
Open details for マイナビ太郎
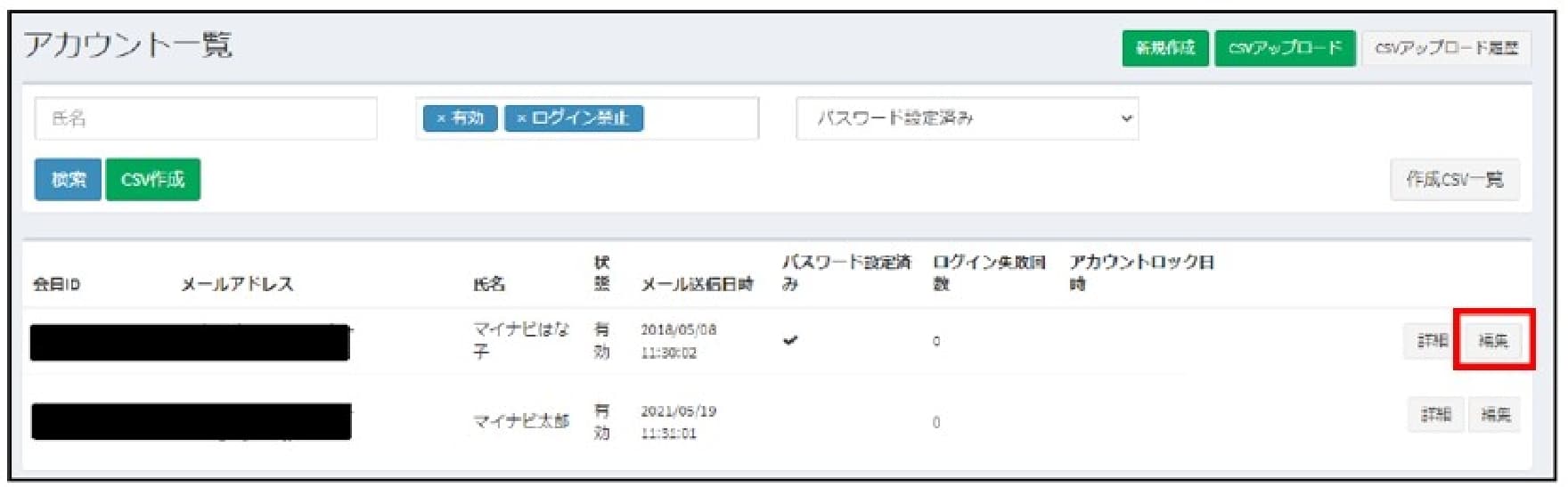tap(1434, 415)
